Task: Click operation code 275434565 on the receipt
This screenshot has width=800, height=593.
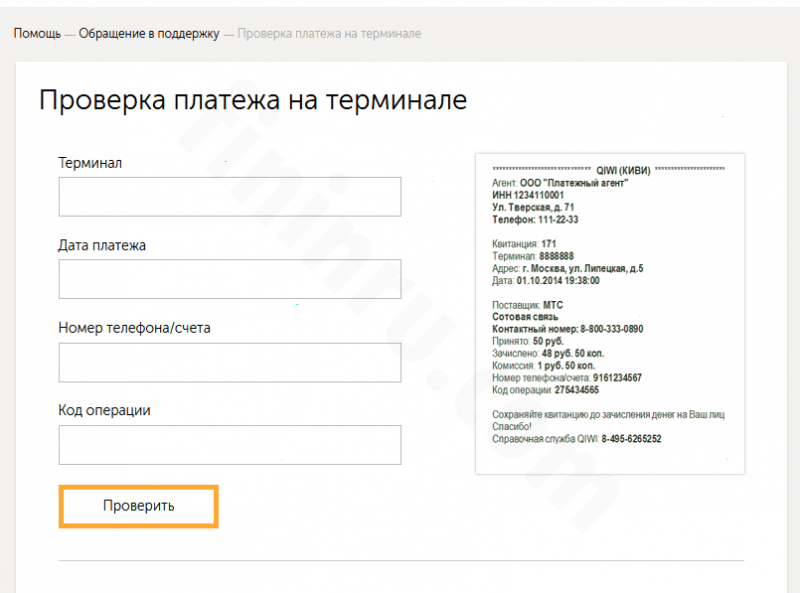Action: tap(577, 390)
